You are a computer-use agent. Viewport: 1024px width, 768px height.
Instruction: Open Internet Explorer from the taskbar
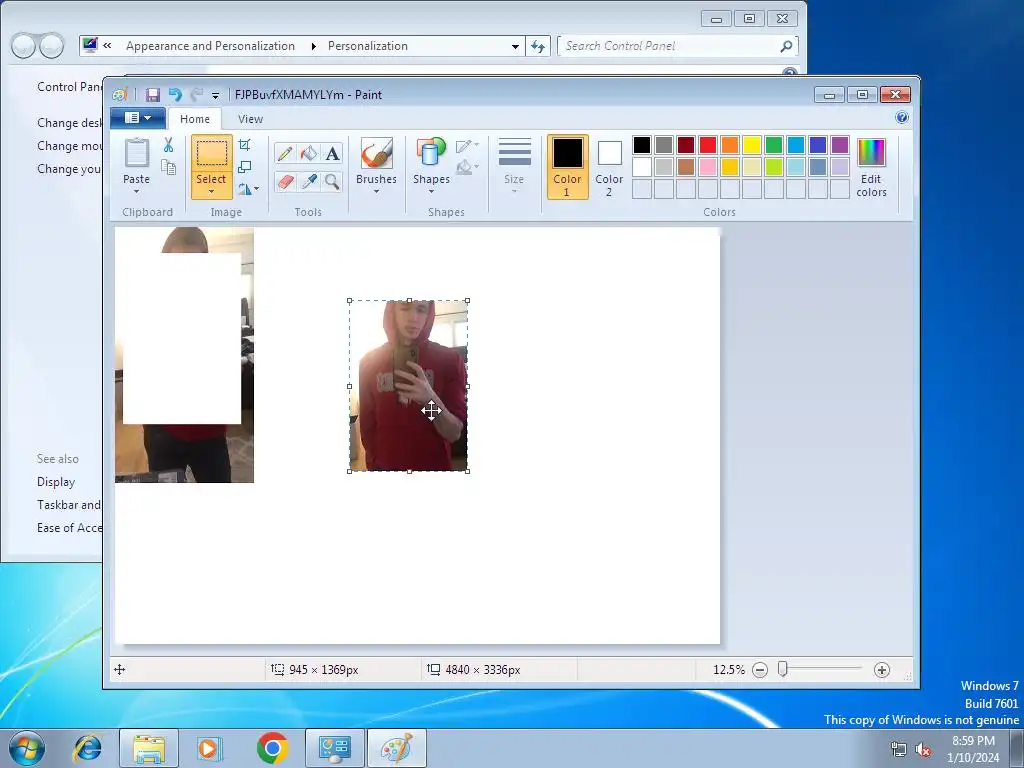88,748
